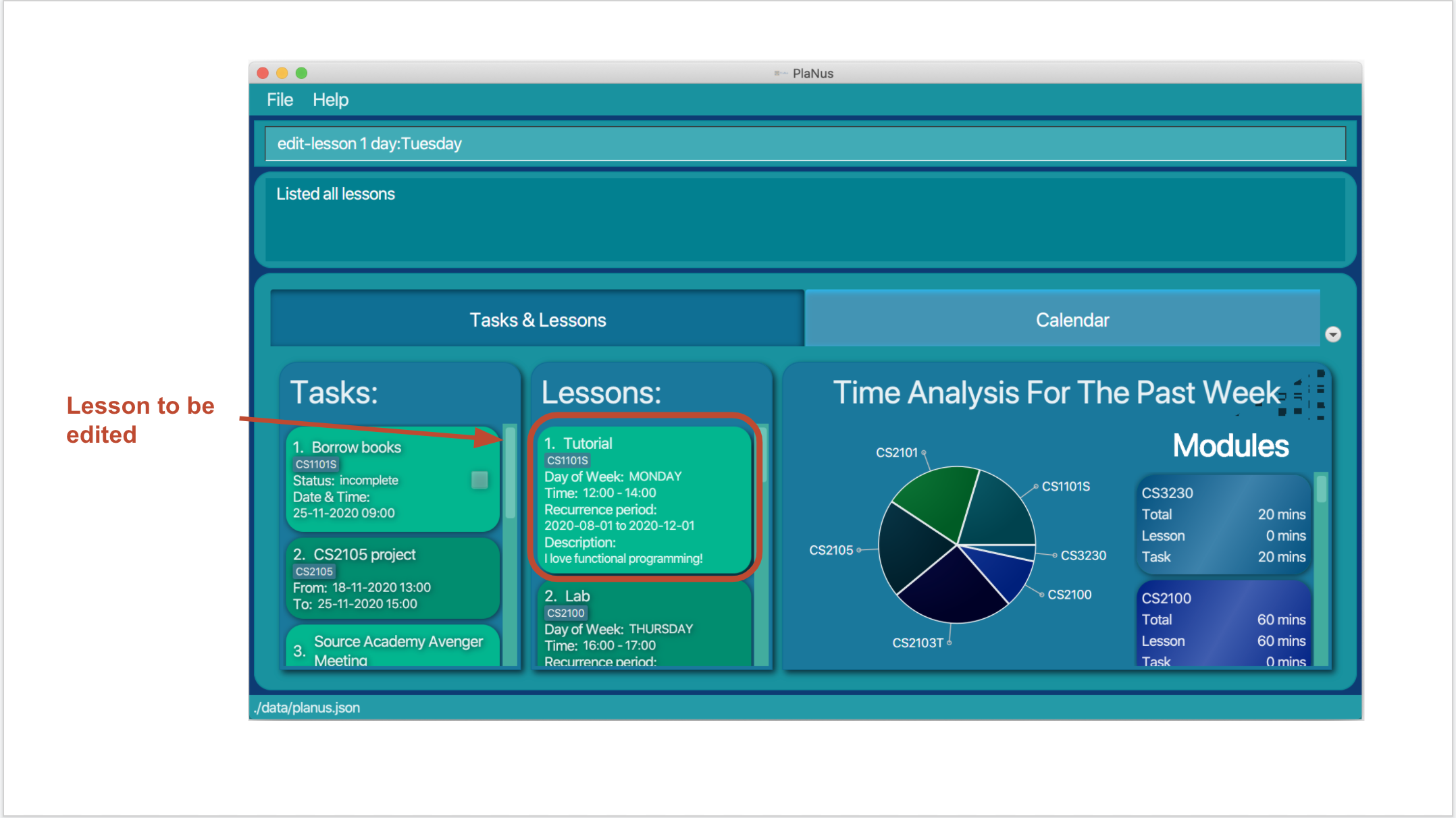The image size is (1456, 818).
Task: Select the CS1101S pie slice
Action: (997, 510)
